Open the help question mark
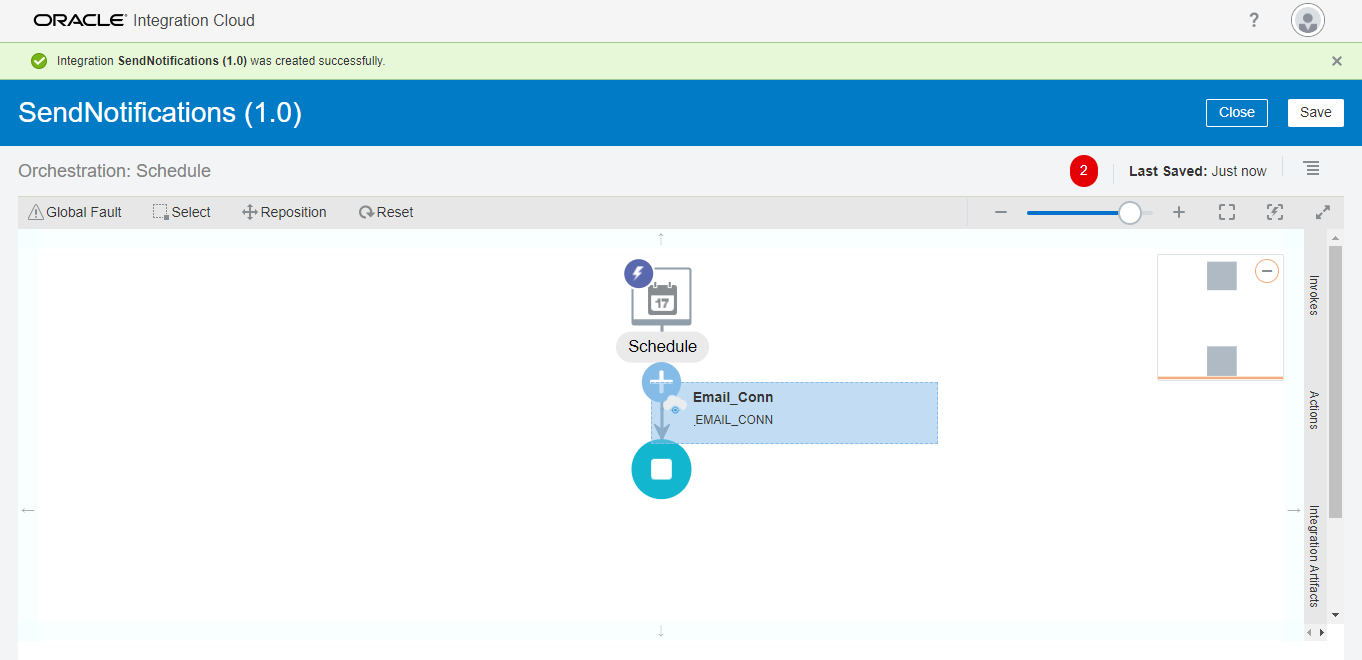 [1253, 20]
